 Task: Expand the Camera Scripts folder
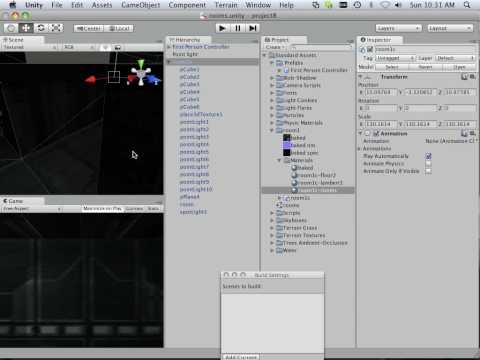[272, 85]
